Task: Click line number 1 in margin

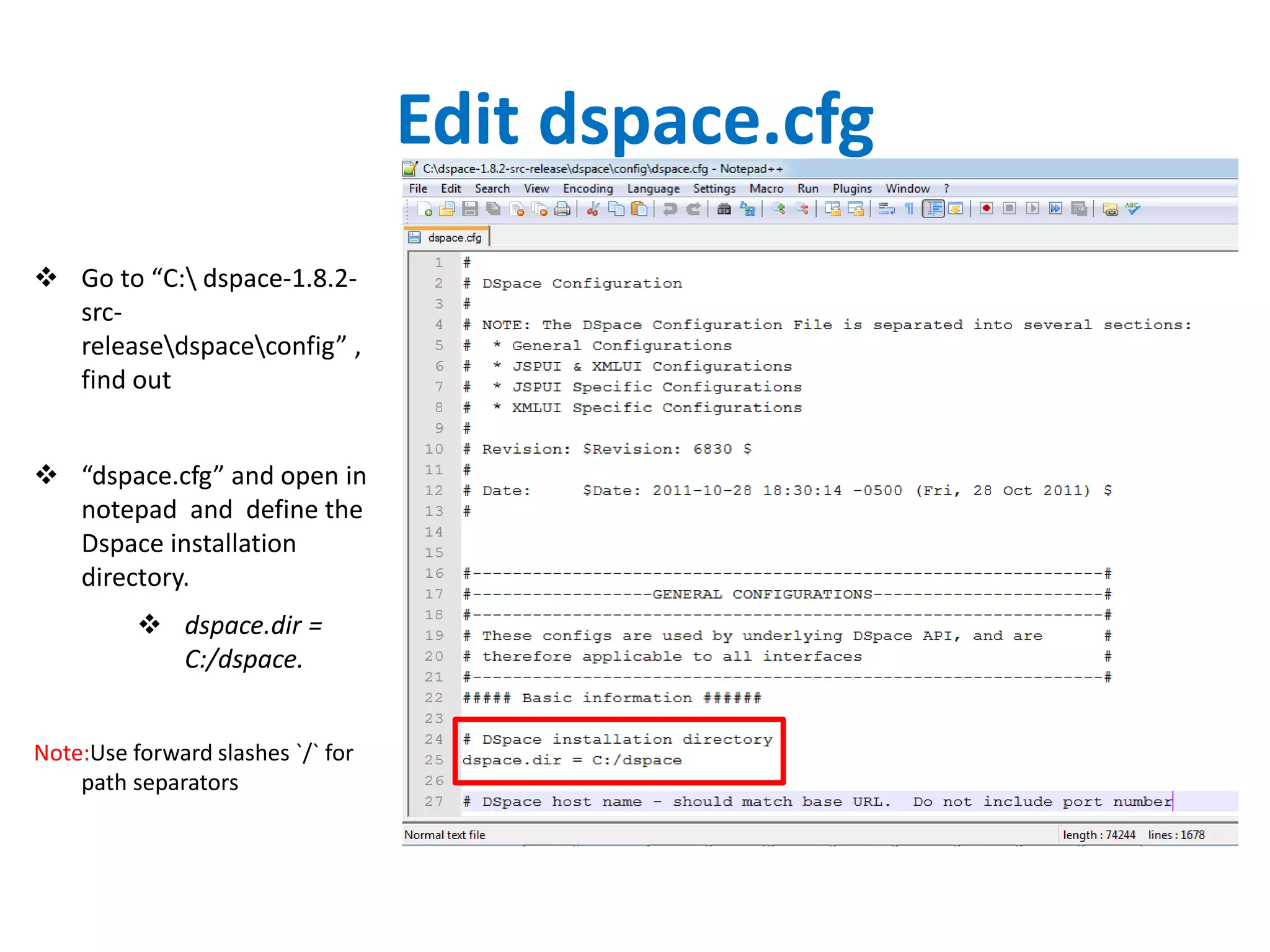Action: [x=439, y=263]
